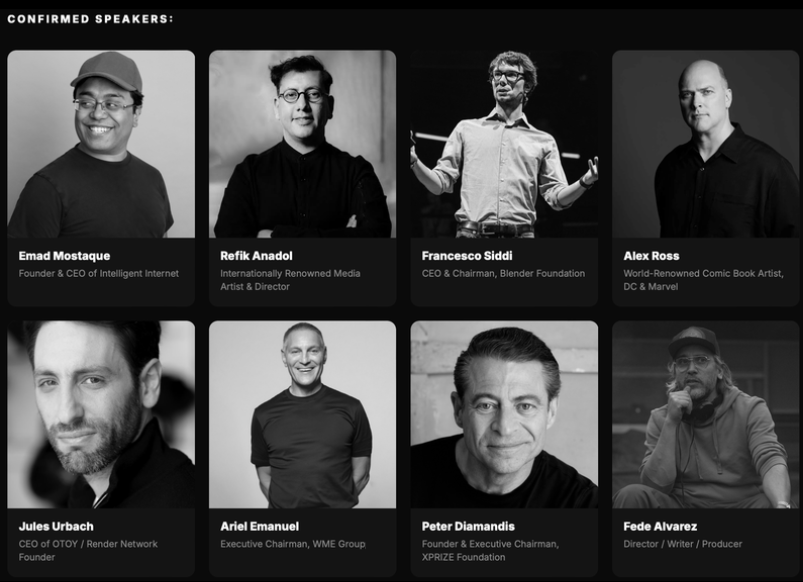The image size is (803, 582).
Task: Select Jules Urbach's headshot image
Action: (x=101, y=414)
